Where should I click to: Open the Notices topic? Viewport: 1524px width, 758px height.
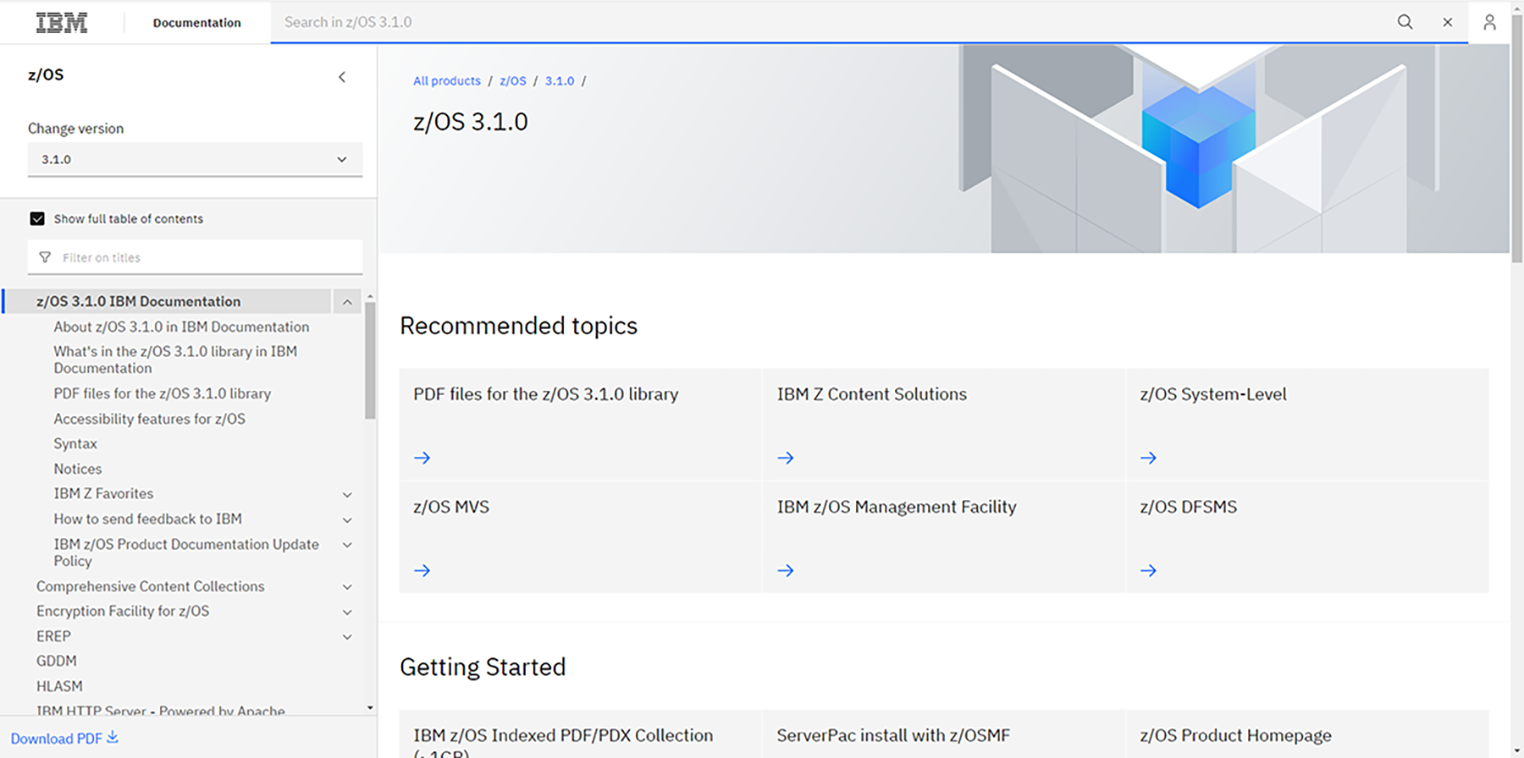pos(78,469)
